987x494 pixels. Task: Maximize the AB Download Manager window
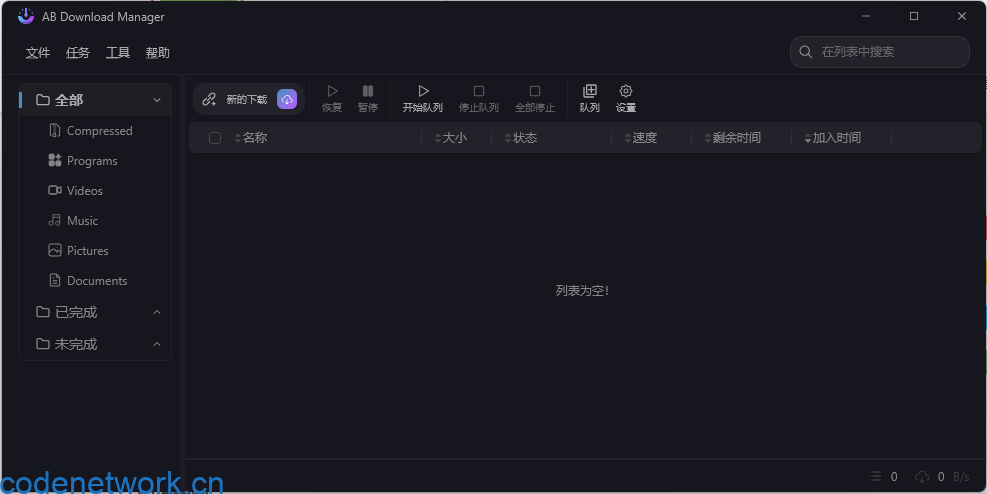[914, 16]
